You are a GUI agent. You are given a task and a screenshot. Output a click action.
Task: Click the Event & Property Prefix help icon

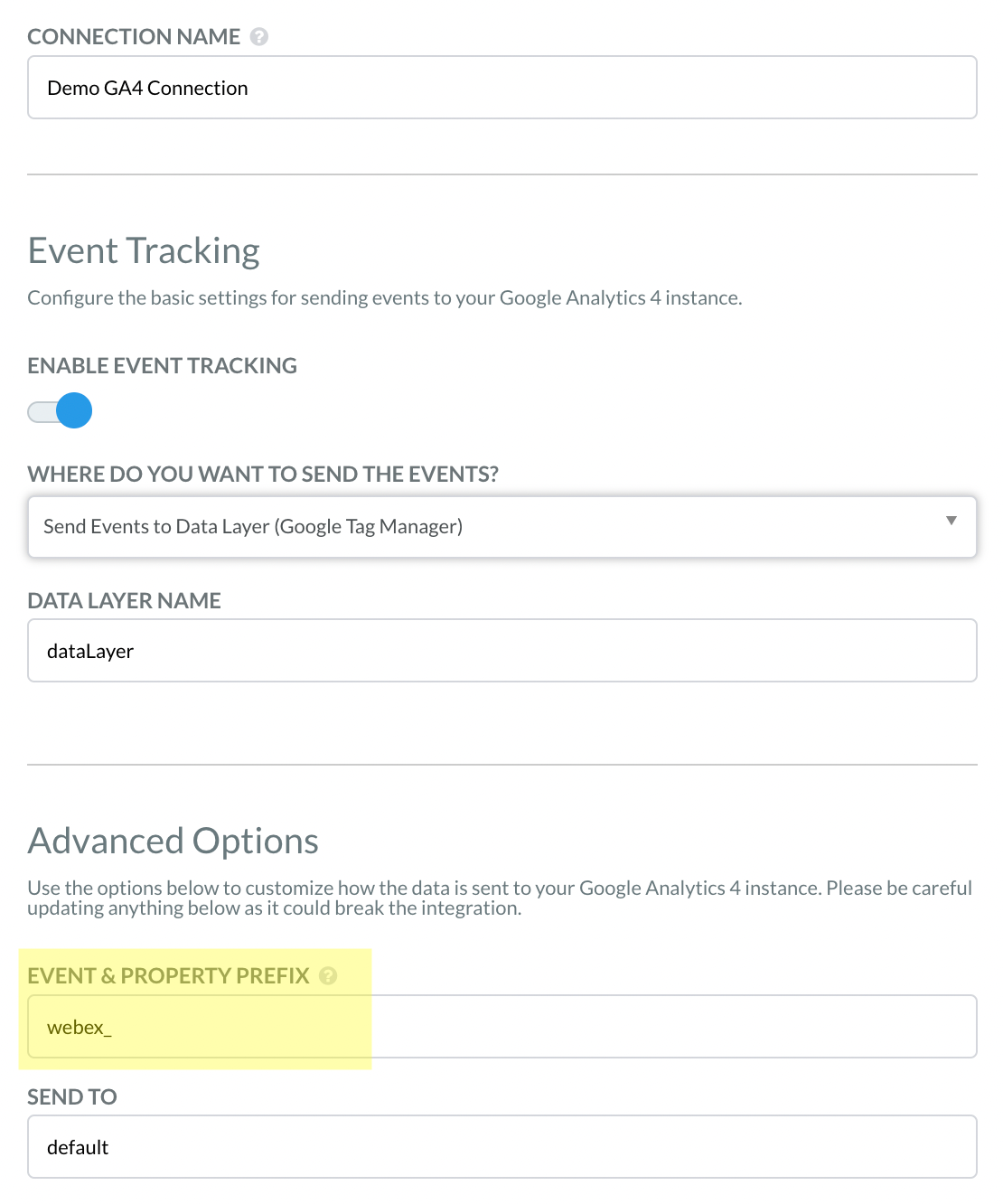coord(328,976)
